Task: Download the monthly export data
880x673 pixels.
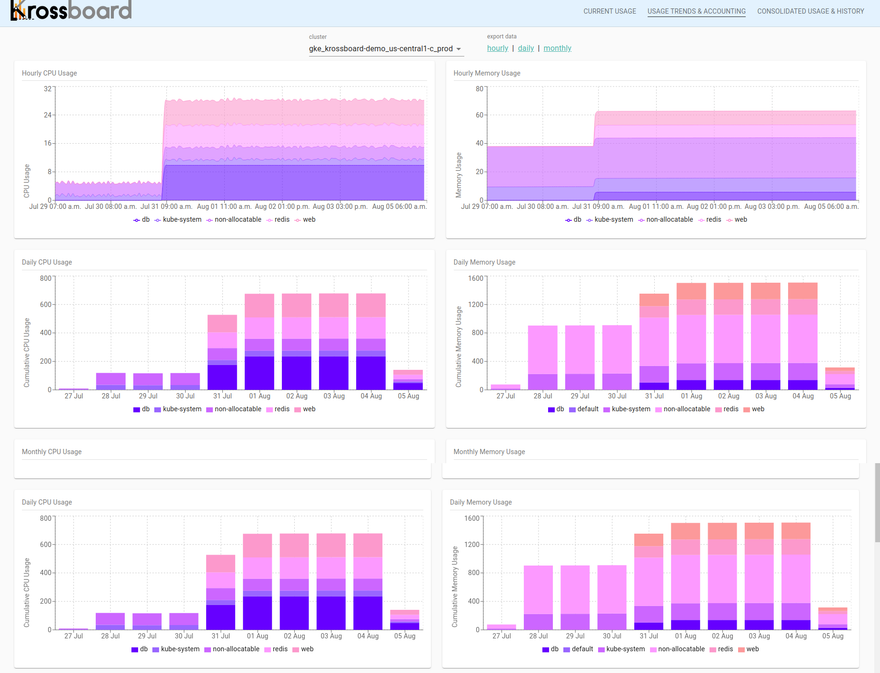Action: pyautogui.click(x=557, y=48)
